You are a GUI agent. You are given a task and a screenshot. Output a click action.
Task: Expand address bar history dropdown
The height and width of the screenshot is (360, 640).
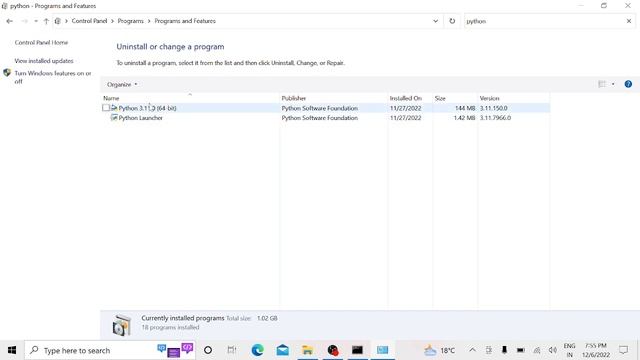pyautogui.click(x=436, y=21)
